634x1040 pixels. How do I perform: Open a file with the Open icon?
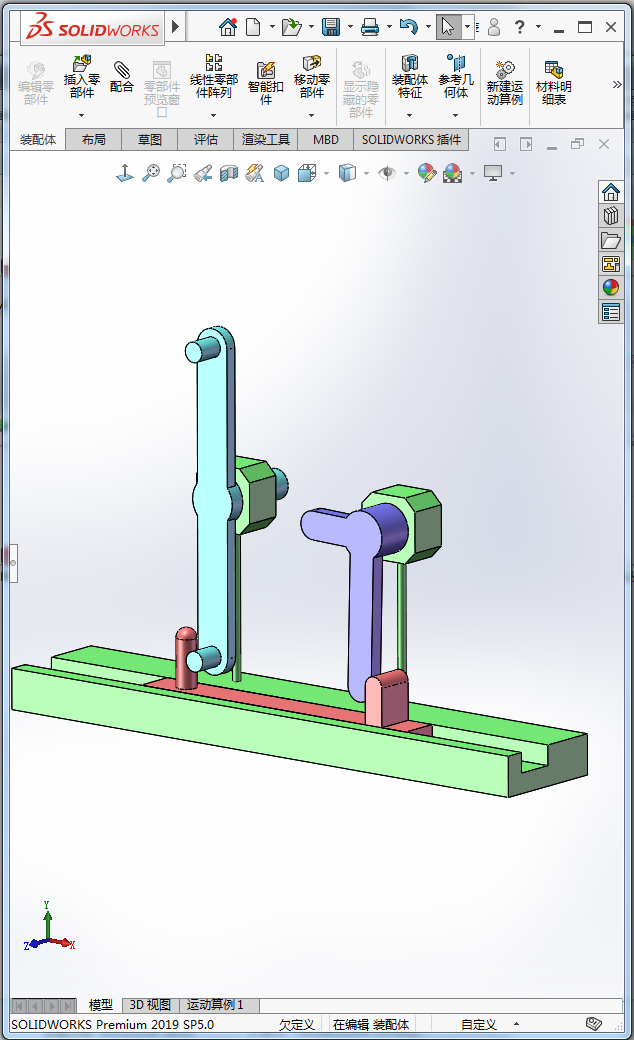[292, 27]
